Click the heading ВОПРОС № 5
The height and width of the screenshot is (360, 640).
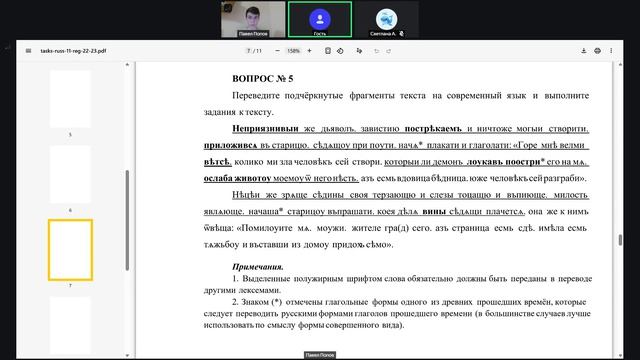(x=262, y=79)
